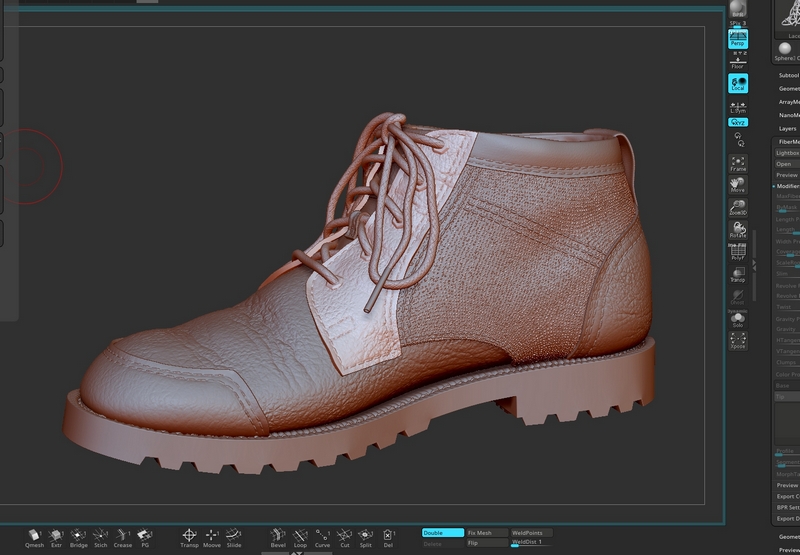Toggle Local symmetry button
800x555 pixels.
[x=738, y=83]
